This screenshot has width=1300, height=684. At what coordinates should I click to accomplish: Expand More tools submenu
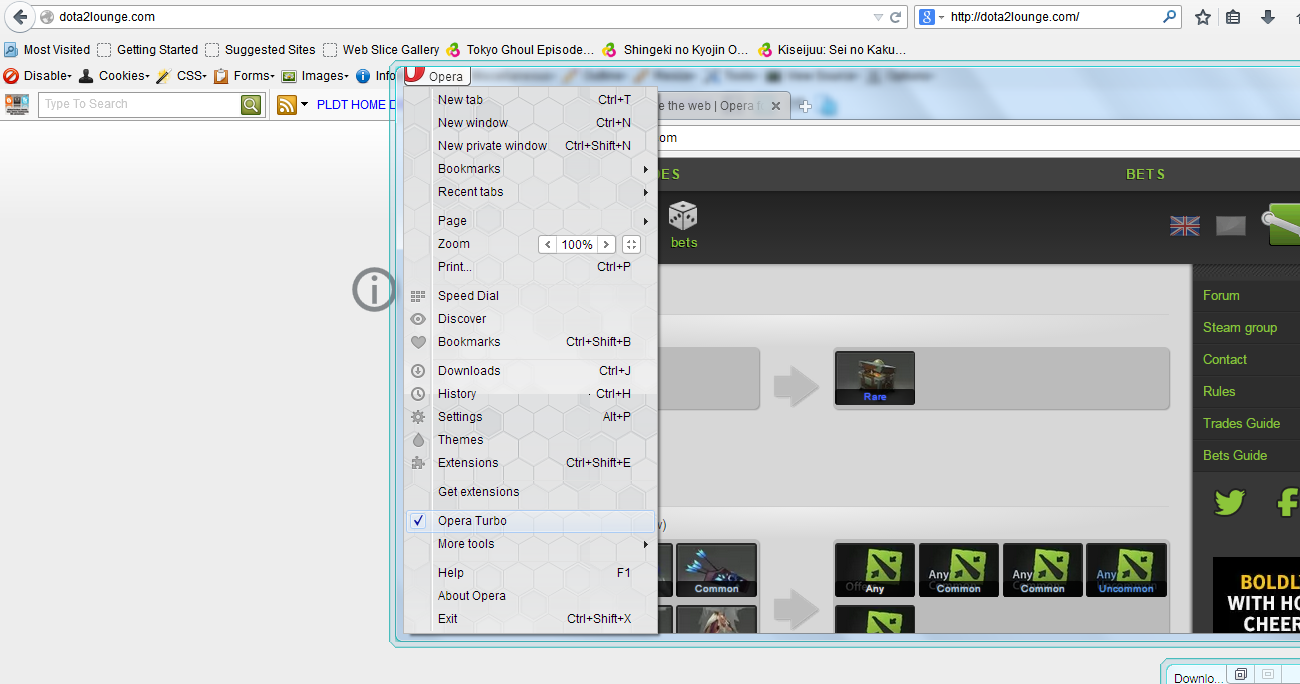pyautogui.click(x=531, y=544)
